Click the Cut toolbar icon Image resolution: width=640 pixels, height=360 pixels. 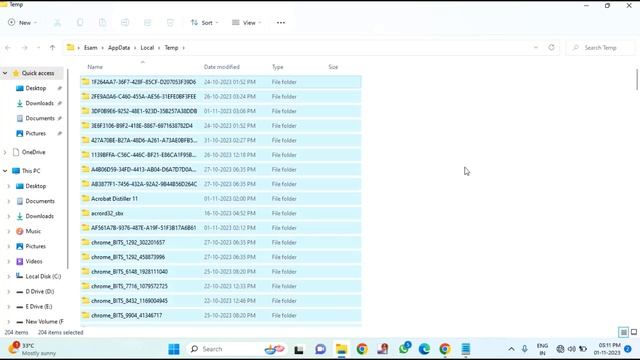[x=58, y=23]
